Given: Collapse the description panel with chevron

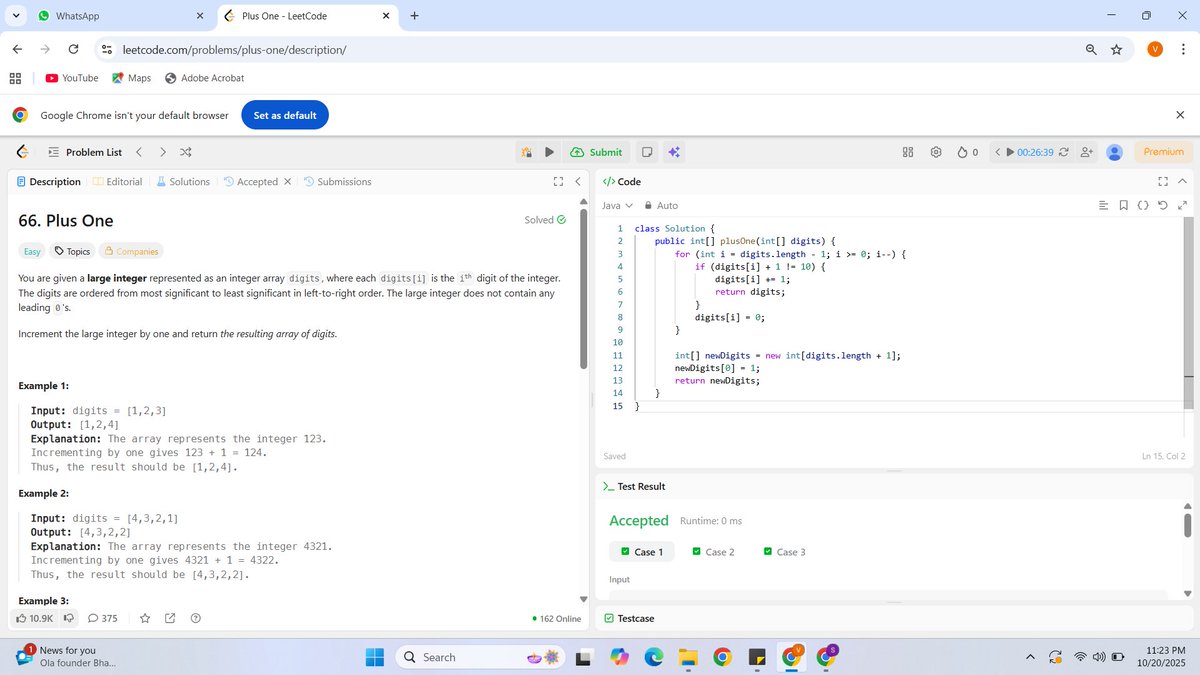Looking at the screenshot, I should pyautogui.click(x=577, y=182).
